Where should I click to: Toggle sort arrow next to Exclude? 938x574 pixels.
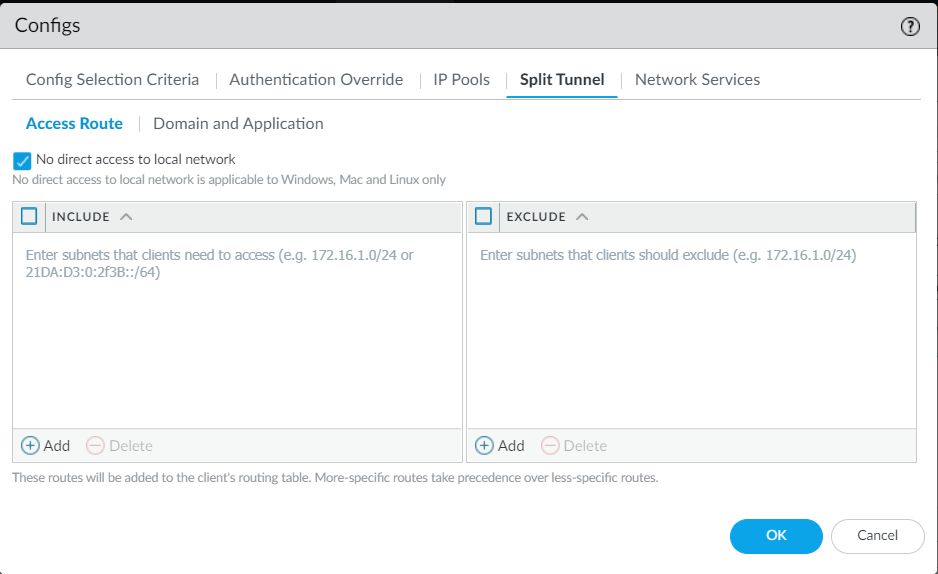(582, 216)
